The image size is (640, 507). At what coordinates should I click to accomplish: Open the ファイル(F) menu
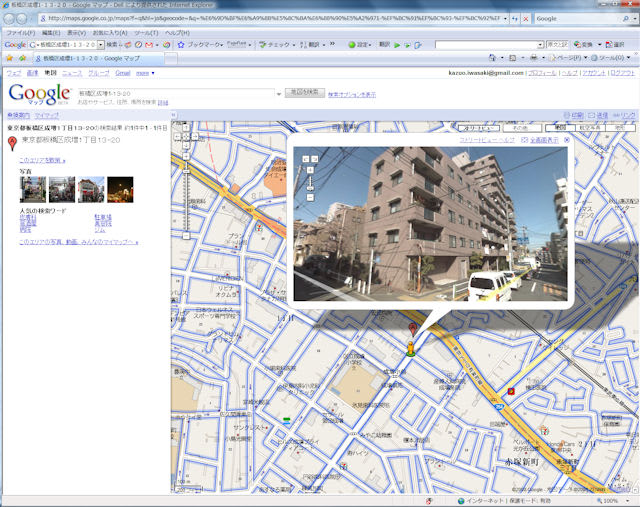pos(21,33)
